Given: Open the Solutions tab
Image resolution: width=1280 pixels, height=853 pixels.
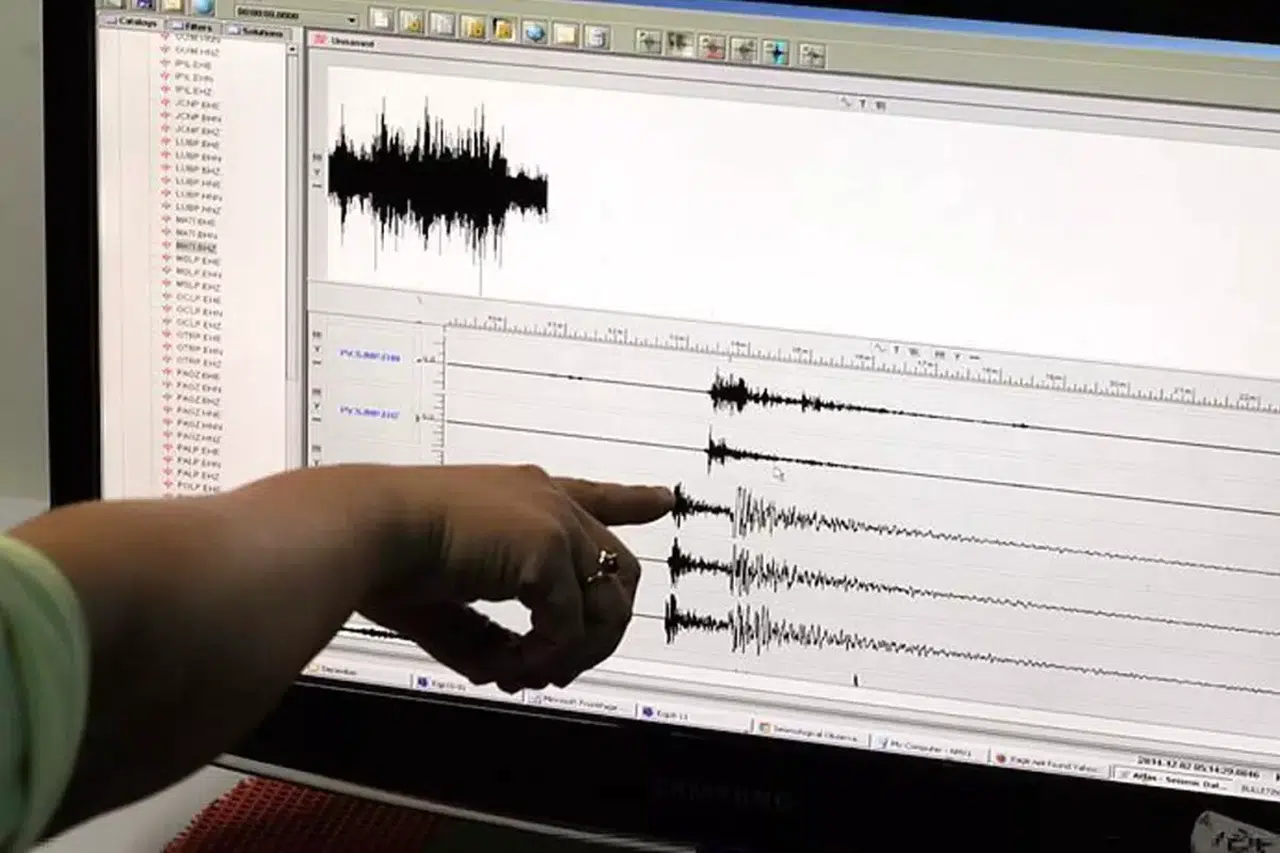Looking at the screenshot, I should 258,32.
